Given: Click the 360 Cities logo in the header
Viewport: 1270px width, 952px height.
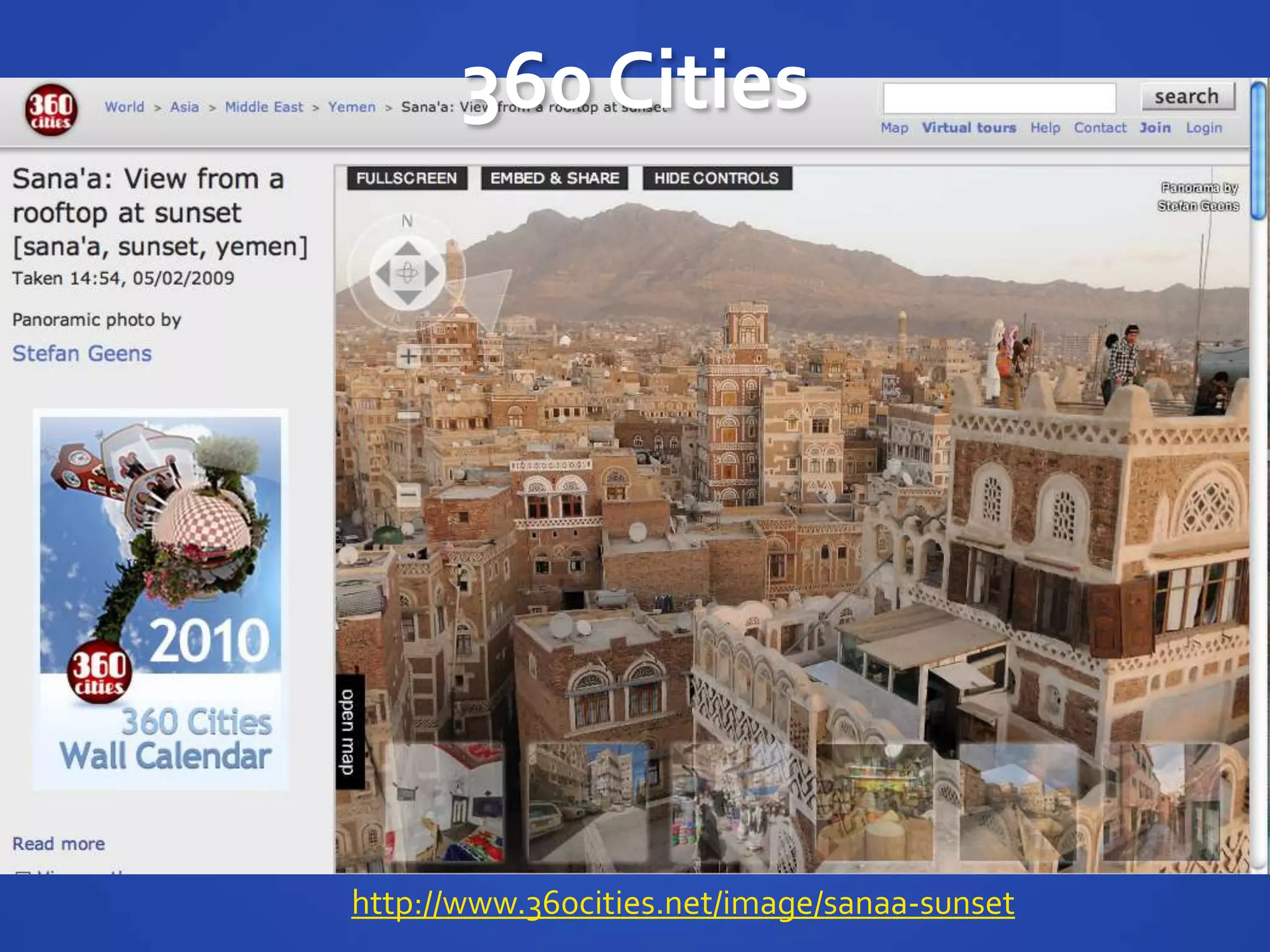Looking at the screenshot, I should (x=51, y=110).
